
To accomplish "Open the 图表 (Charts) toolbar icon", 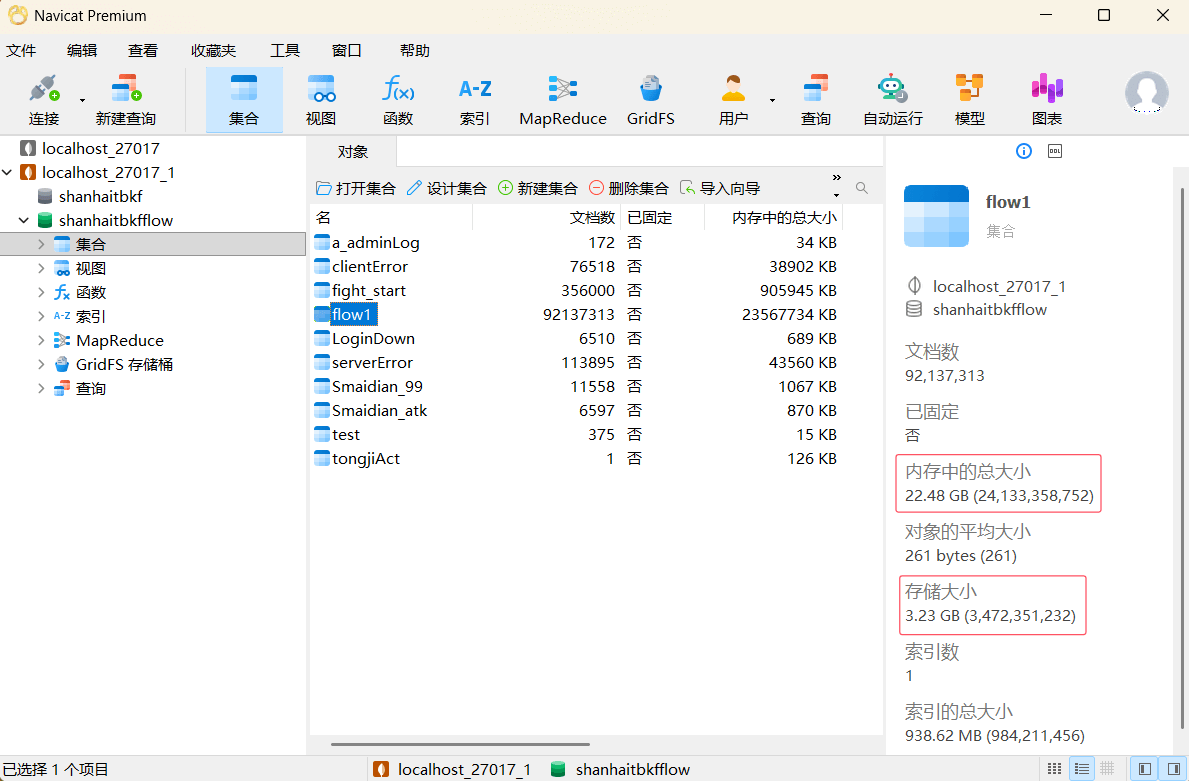I will click(1046, 100).
